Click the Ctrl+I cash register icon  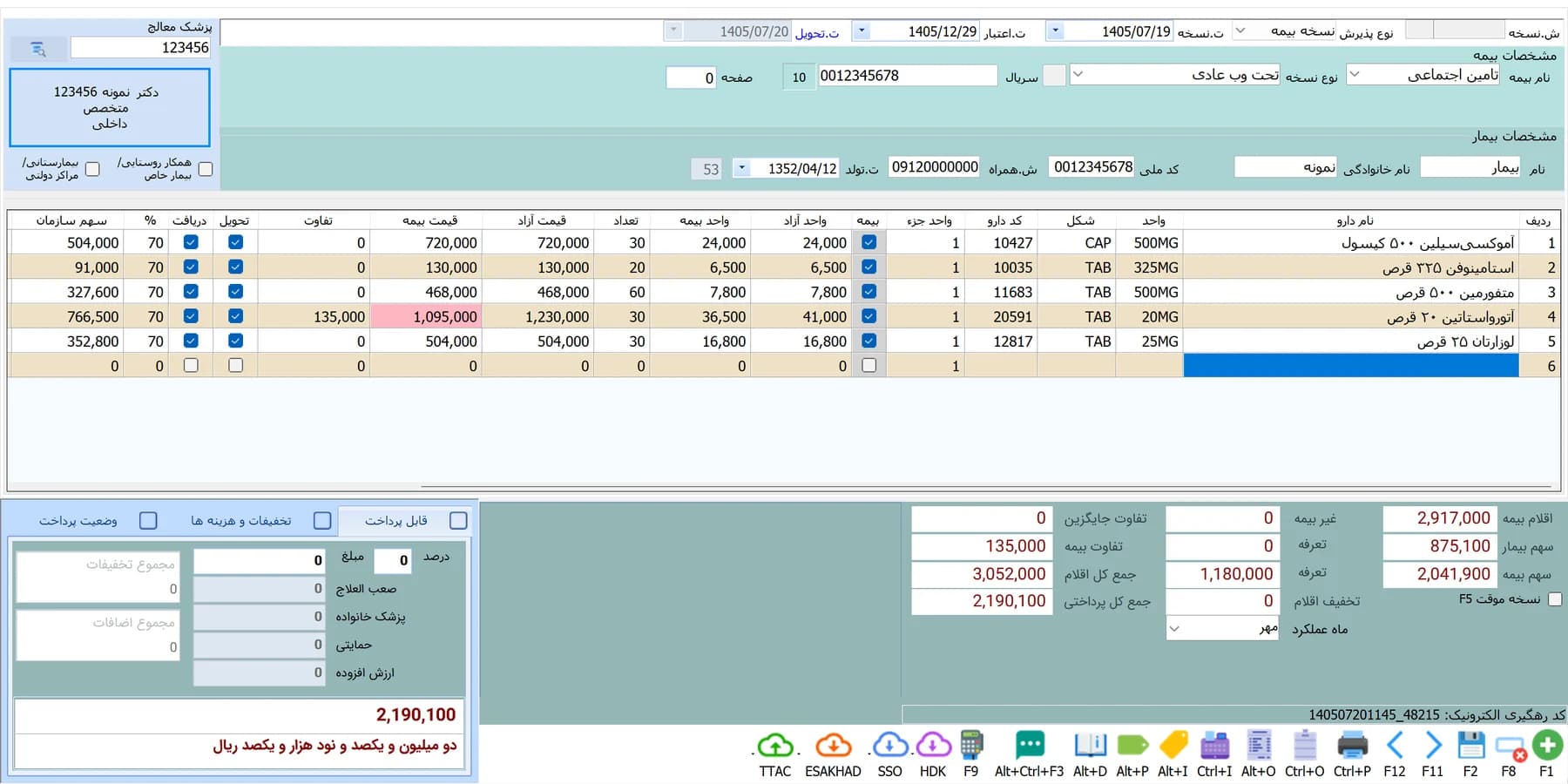1214,746
